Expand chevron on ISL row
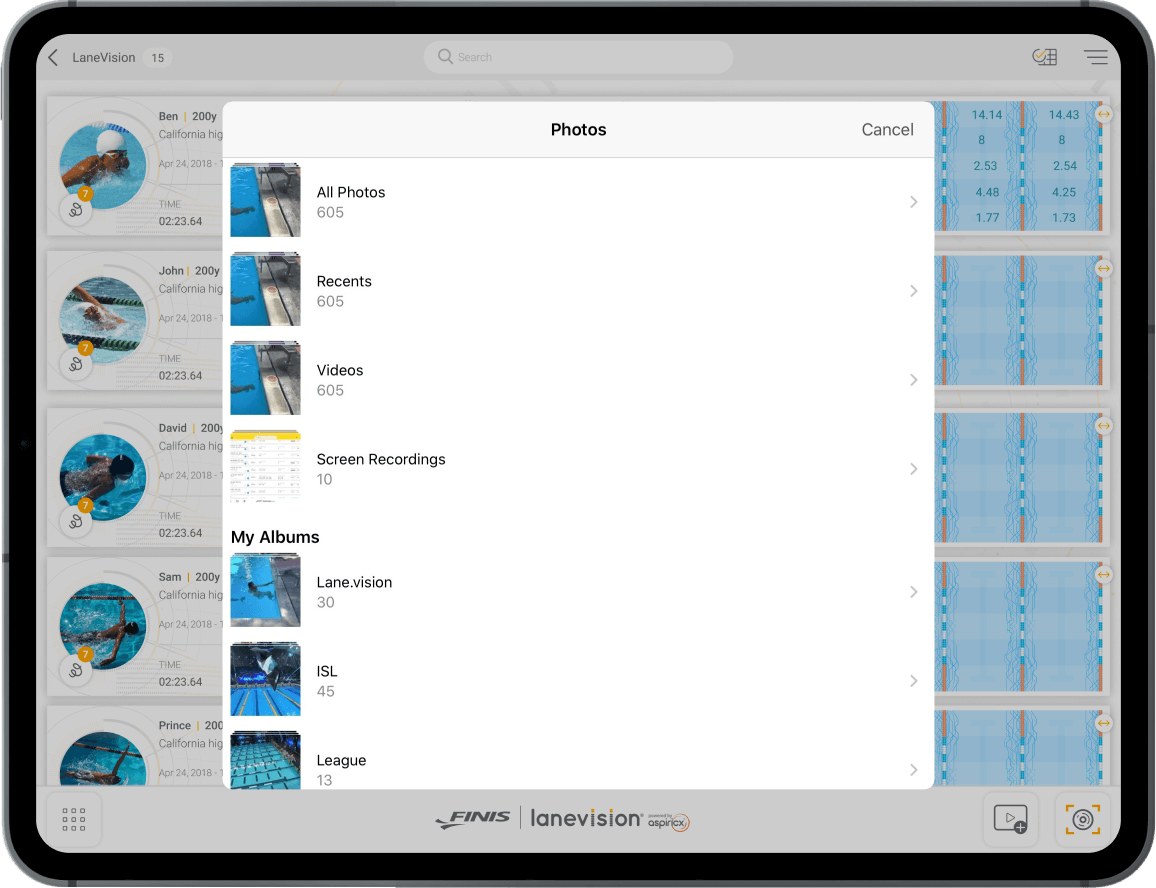This screenshot has height=888, width=1156. pyautogui.click(x=913, y=681)
